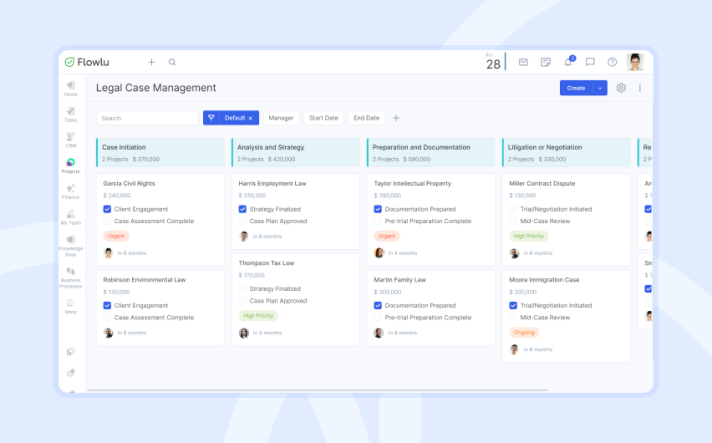Click the High Priority tag on Miller Contract Dispute
712x443 pixels.
(529, 236)
